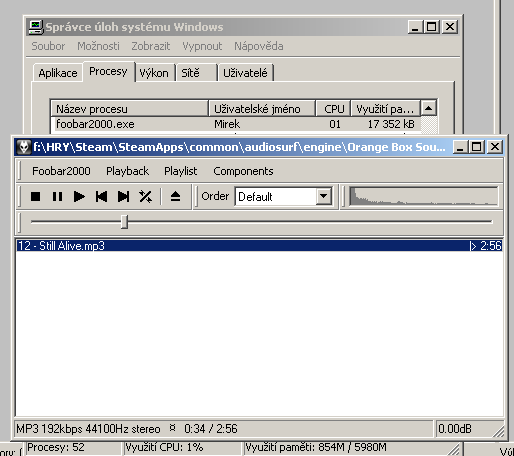This screenshot has width=514, height=456.
Task: Click the Order combo box showing Default
Action: coord(283,196)
